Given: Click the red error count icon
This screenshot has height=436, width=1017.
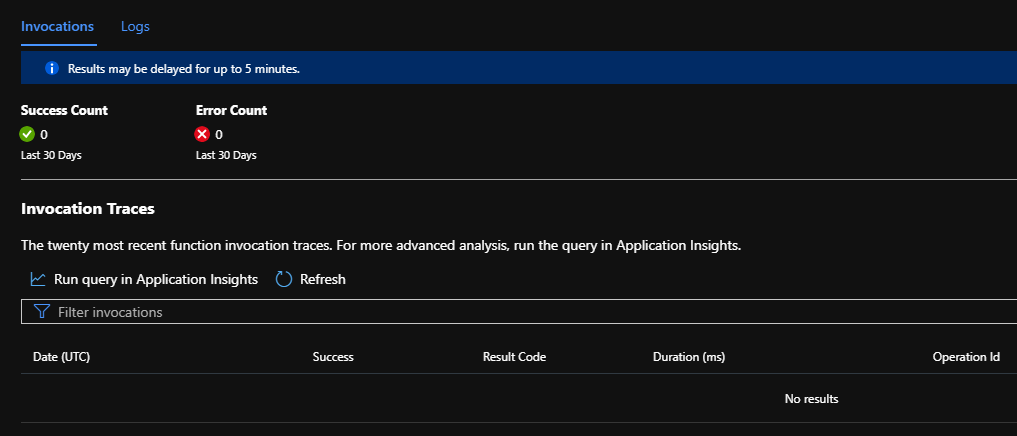Looking at the screenshot, I should [x=202, y=134].
